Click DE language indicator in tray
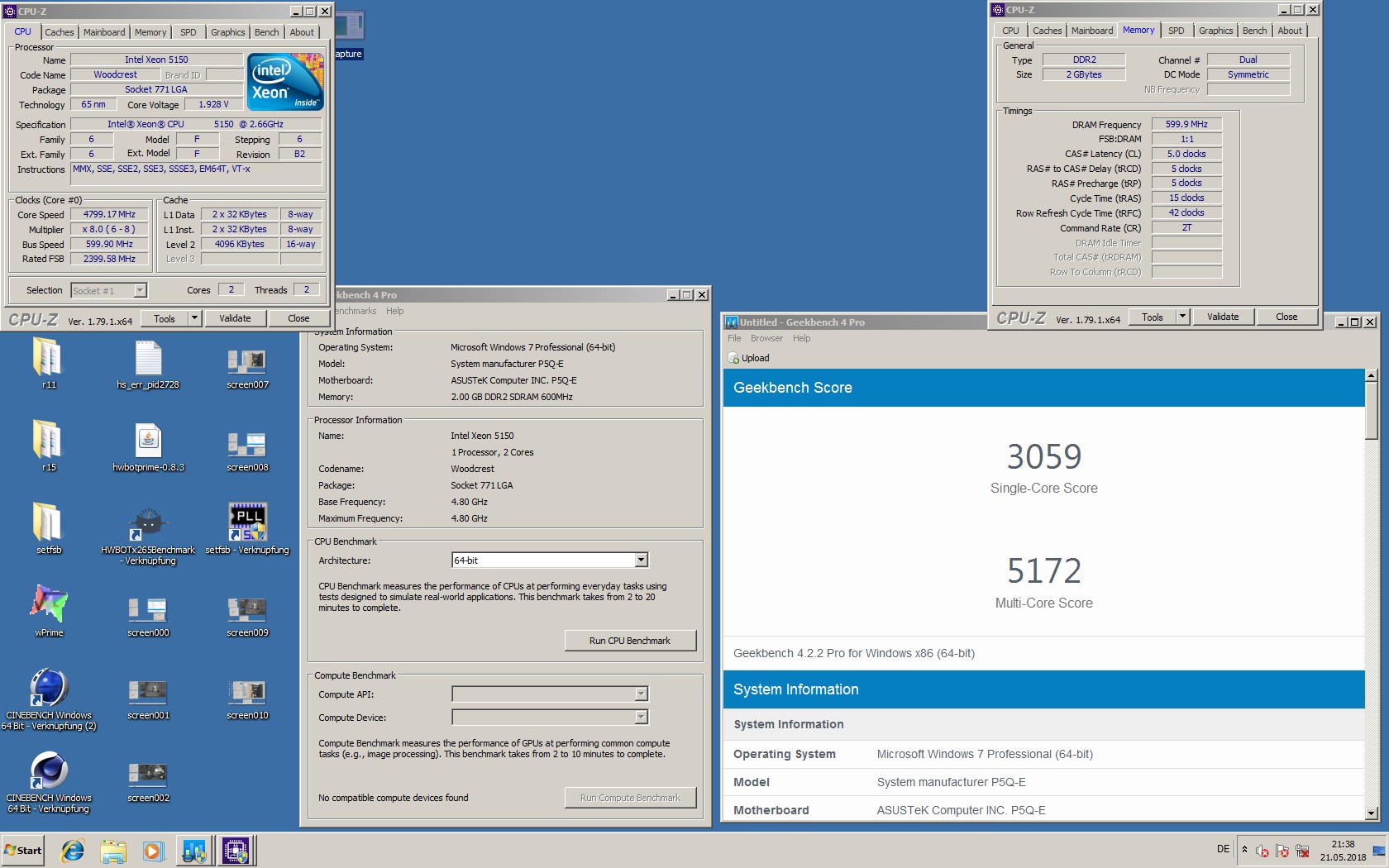The width and height of the screenshot is (1389, 868). 1223,849
